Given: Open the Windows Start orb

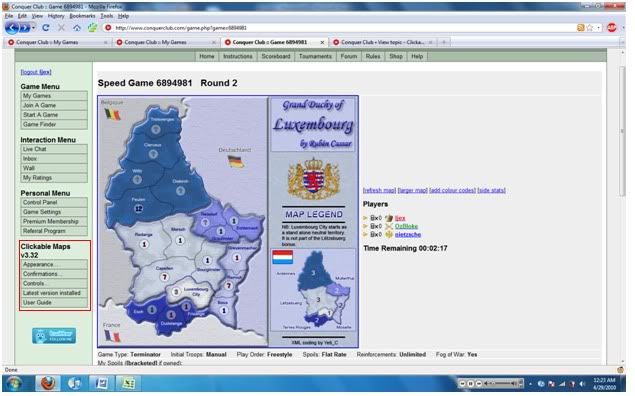Looking at the screenshot, I should click(x=14, y=383).
